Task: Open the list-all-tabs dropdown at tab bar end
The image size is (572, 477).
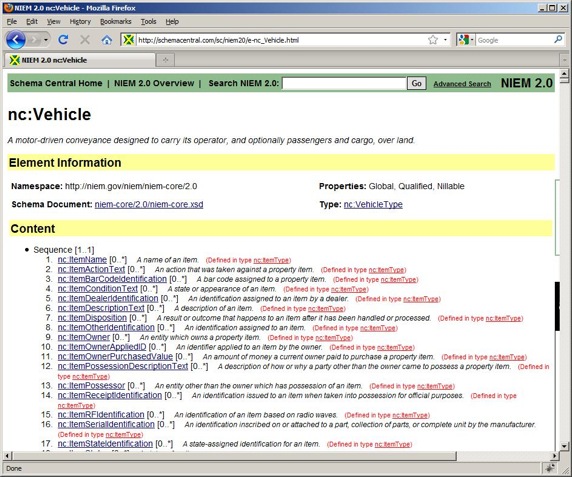Action: click(564, 60)
